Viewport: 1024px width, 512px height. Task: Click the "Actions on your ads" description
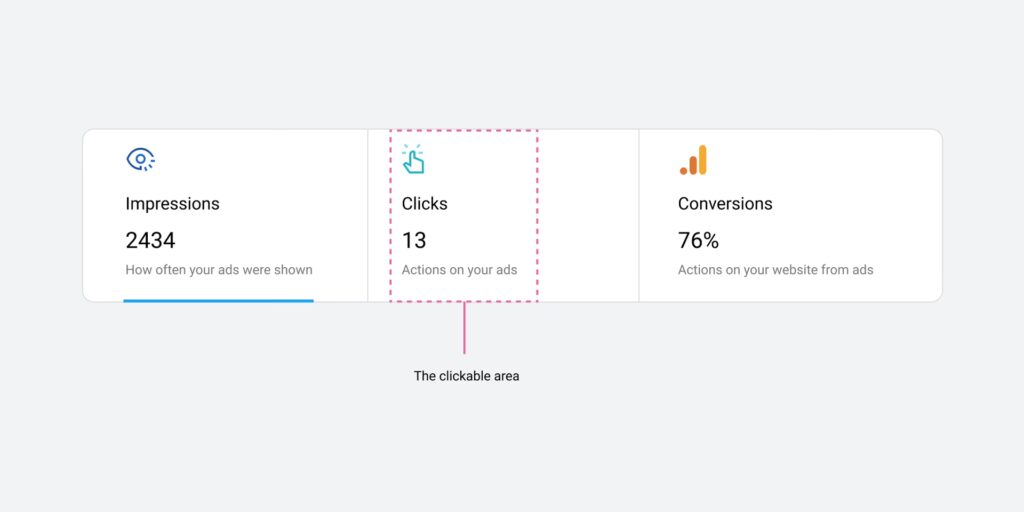(x=459, y=270)
